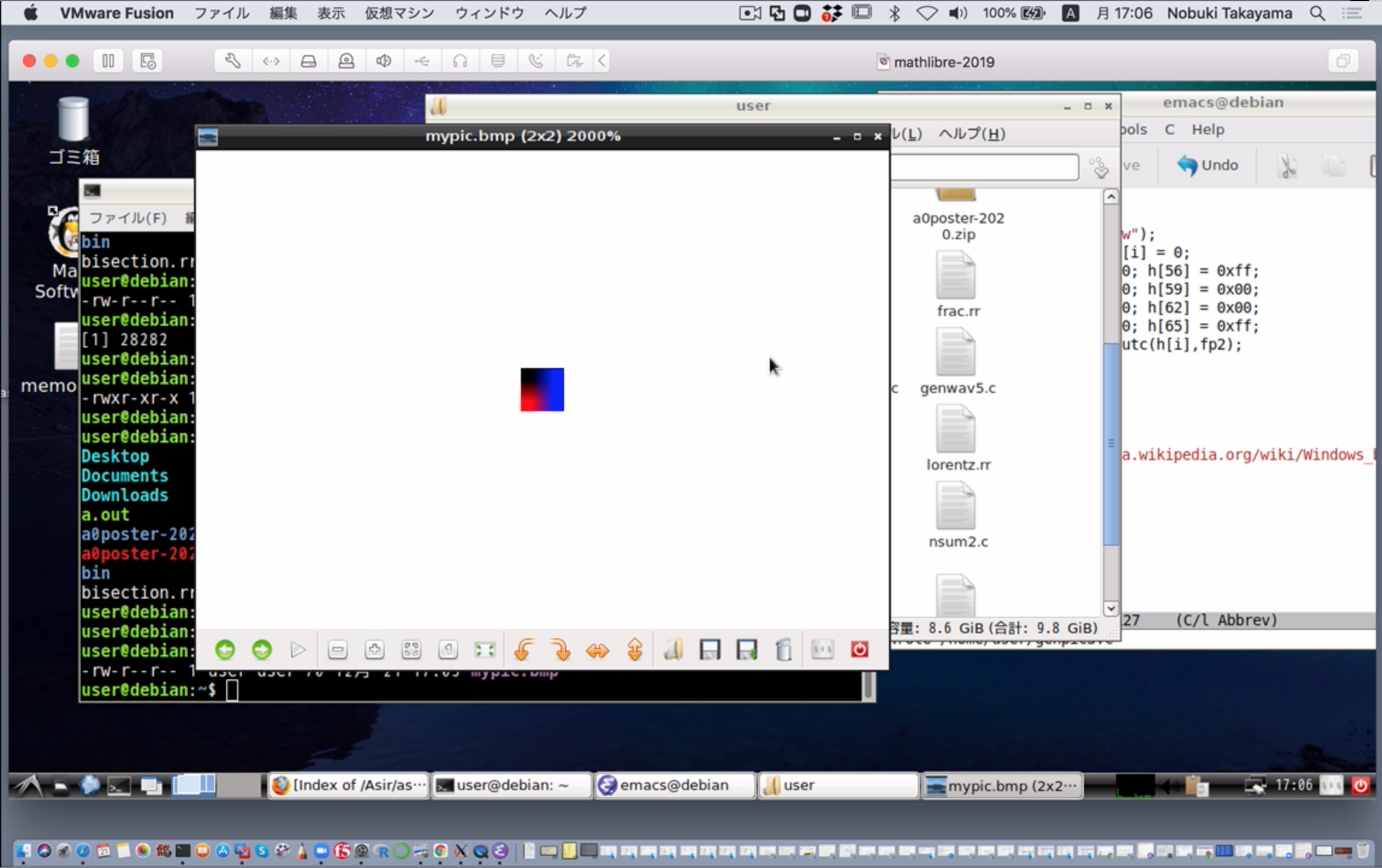Delete mypic.bmp using trash icon
The image size is (1382, 868).
click(x=784, y=650)
